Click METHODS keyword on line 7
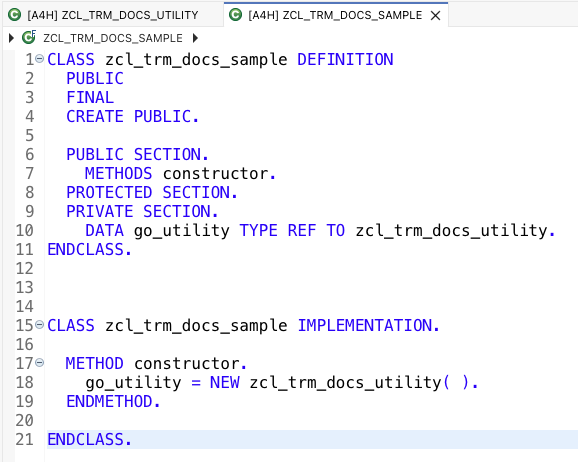Viewport: 578px width, 462px height. (118, 173)
